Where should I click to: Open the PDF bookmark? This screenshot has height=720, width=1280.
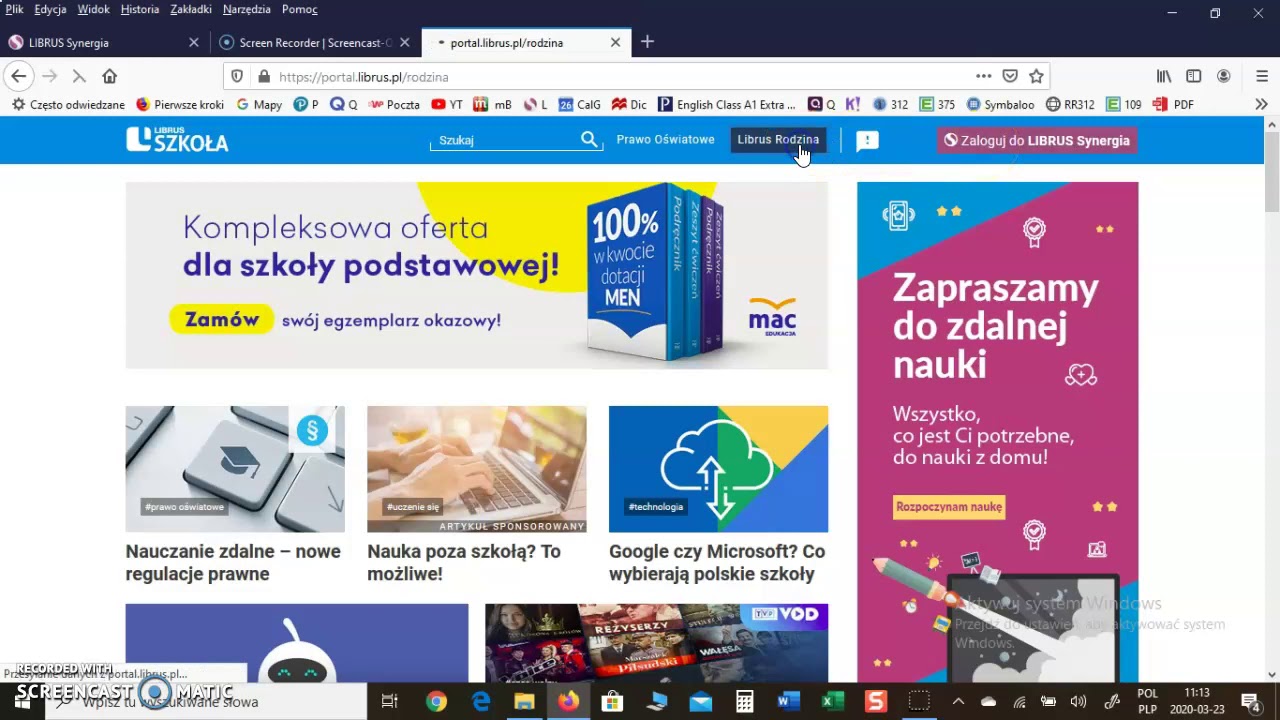coord(1174,104)
